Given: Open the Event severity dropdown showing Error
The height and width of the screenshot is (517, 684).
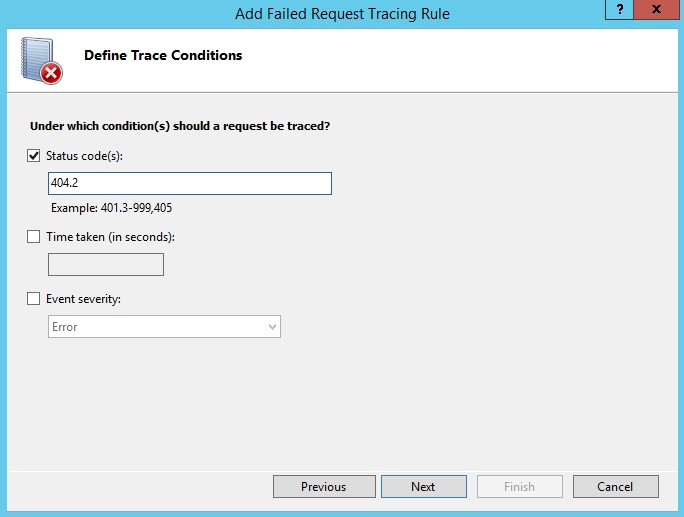Looking at the screenshot, I should tap(164, 327).
